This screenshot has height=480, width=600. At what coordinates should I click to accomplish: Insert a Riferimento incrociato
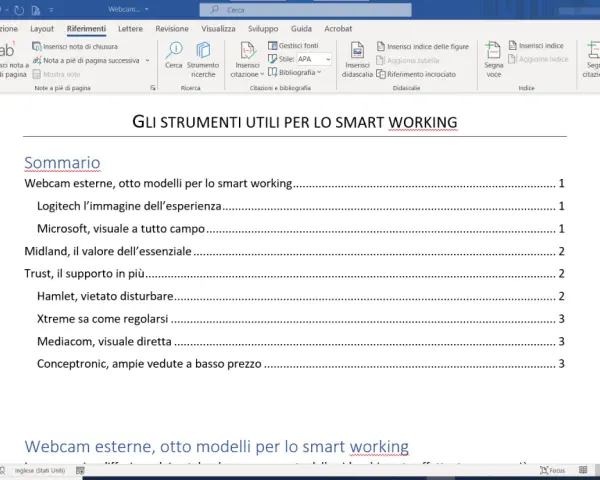[416, 74]
